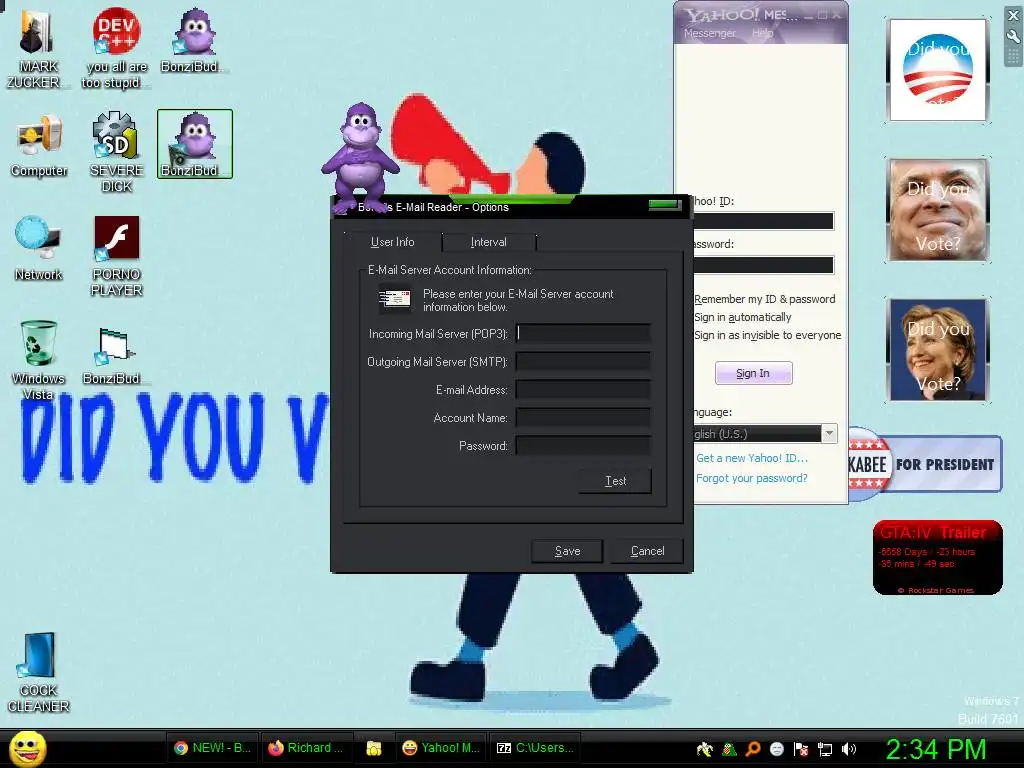The width and height of the screenshot is (1024, 768).
Task: Open the recycle bin labeled Windows Vista
Action: click(x=38, y=359)
